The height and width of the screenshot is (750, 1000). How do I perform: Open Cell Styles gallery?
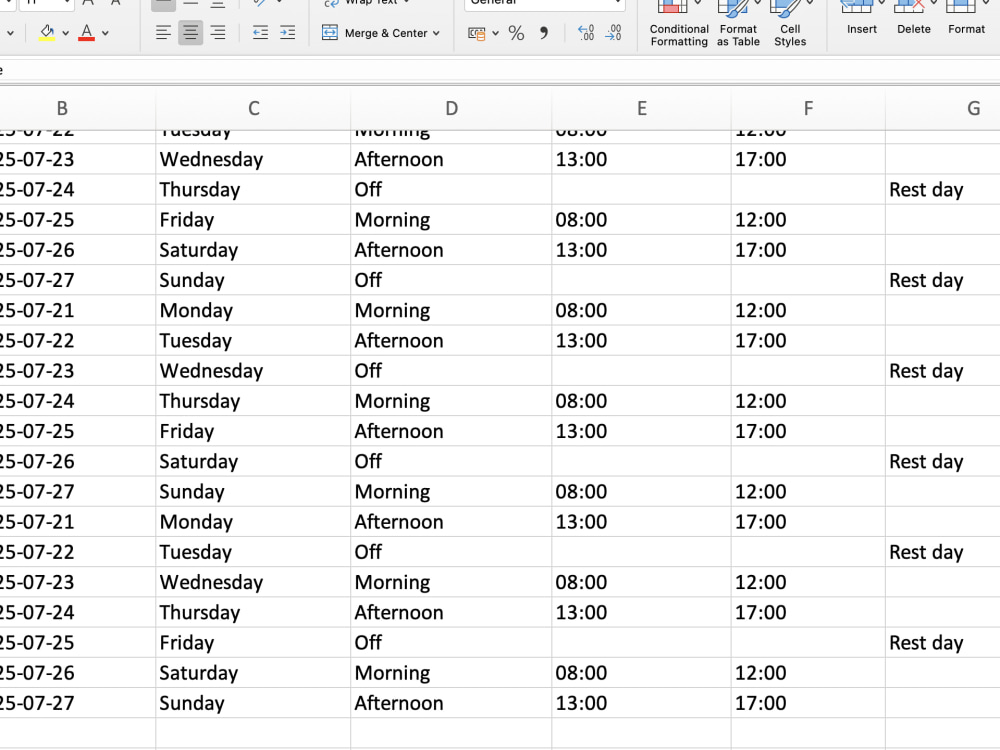(790, 24)
